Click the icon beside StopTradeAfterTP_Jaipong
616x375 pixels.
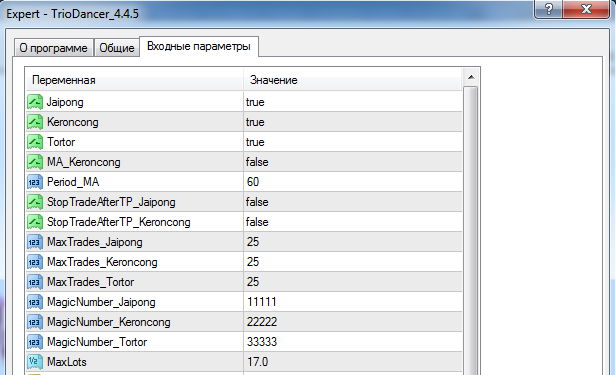coord(35,202)
